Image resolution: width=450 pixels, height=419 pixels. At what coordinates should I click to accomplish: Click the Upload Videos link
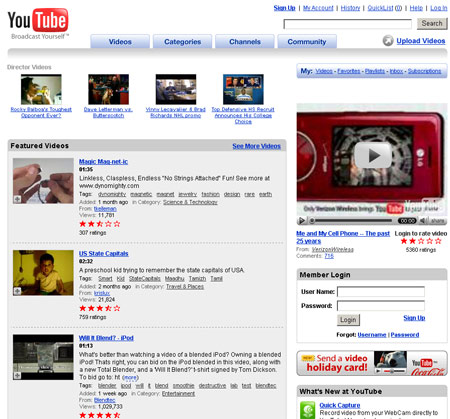coord(421,41)
